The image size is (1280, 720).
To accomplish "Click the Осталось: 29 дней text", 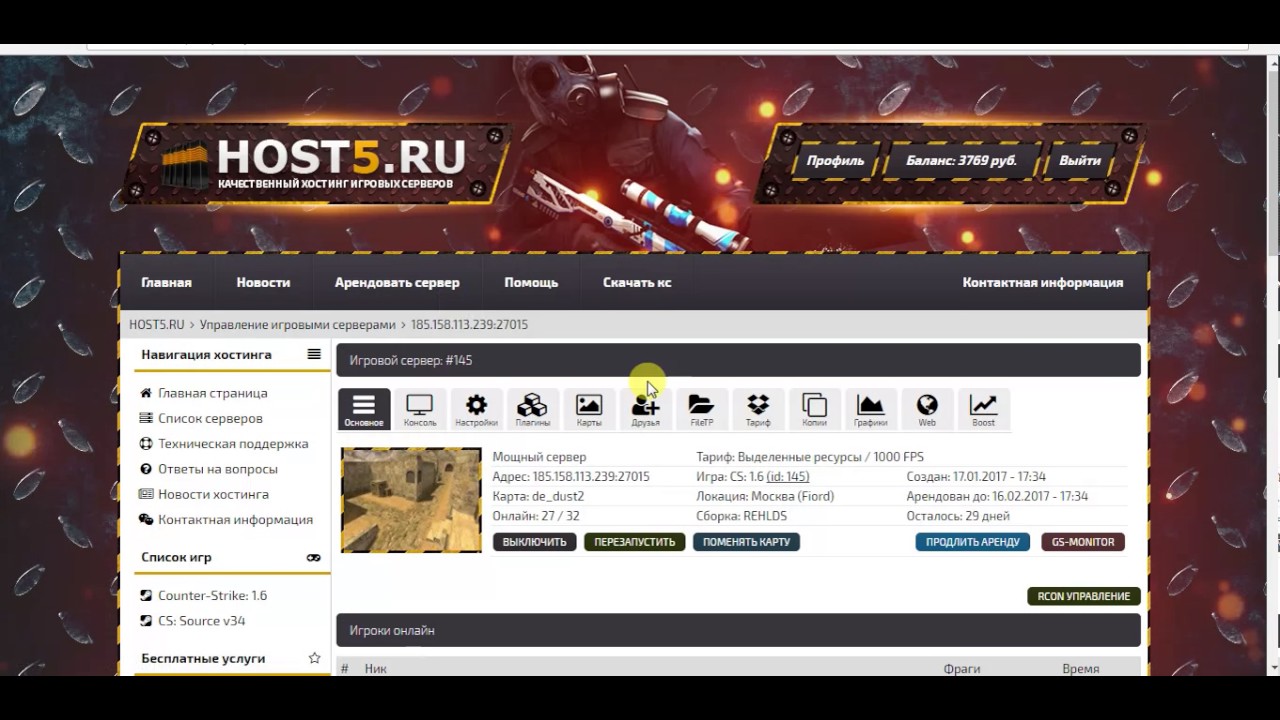I will coord(958,516).
